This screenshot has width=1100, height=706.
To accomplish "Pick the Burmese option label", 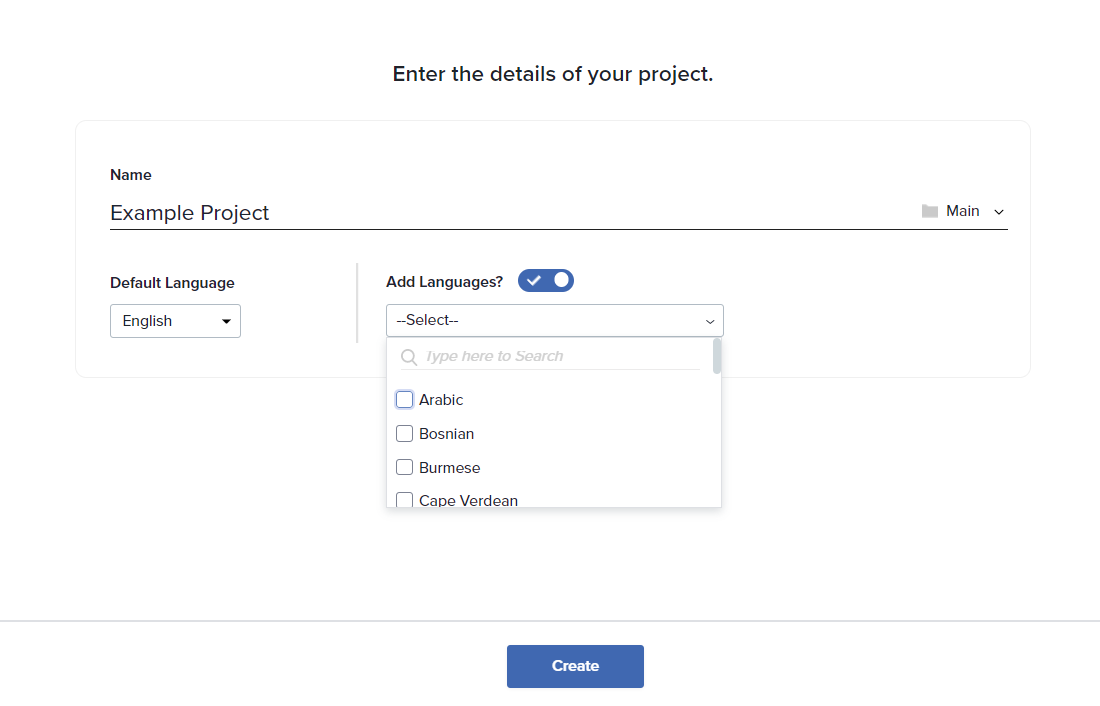I will pos(449,468).
